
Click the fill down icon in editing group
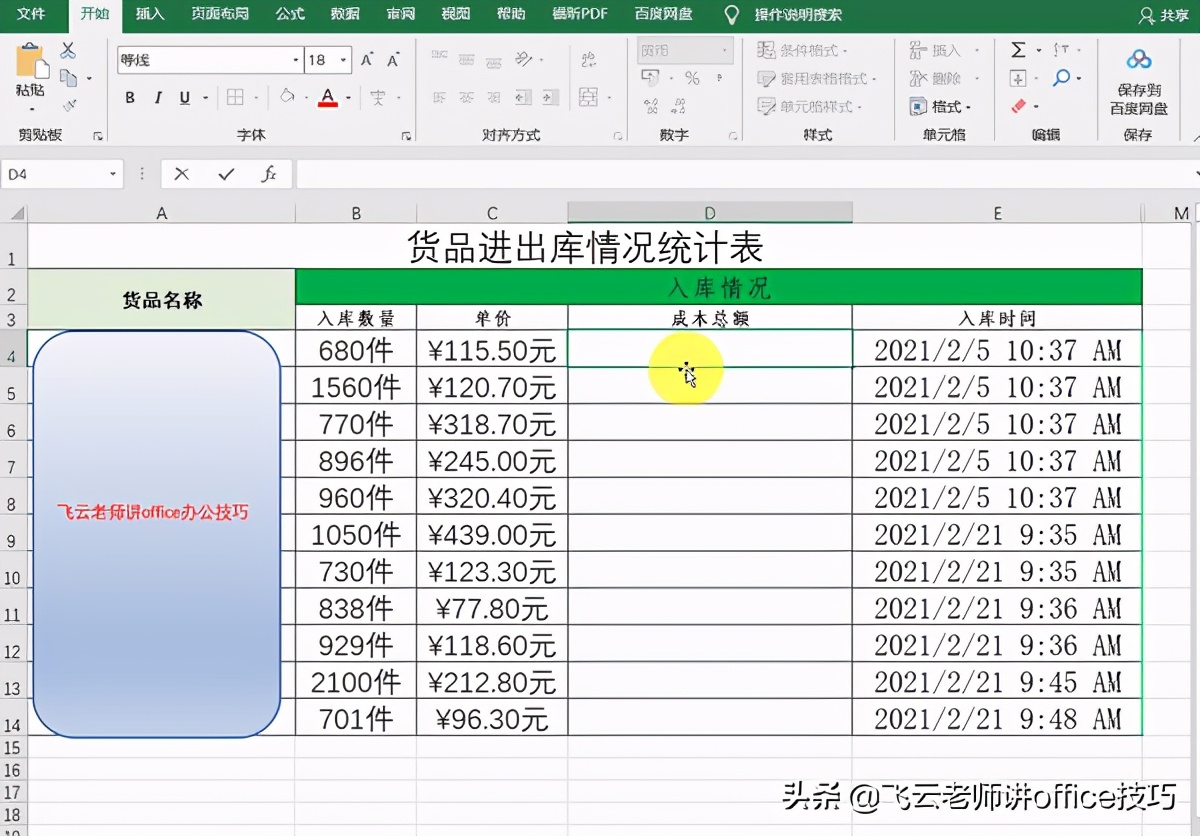1018,78
